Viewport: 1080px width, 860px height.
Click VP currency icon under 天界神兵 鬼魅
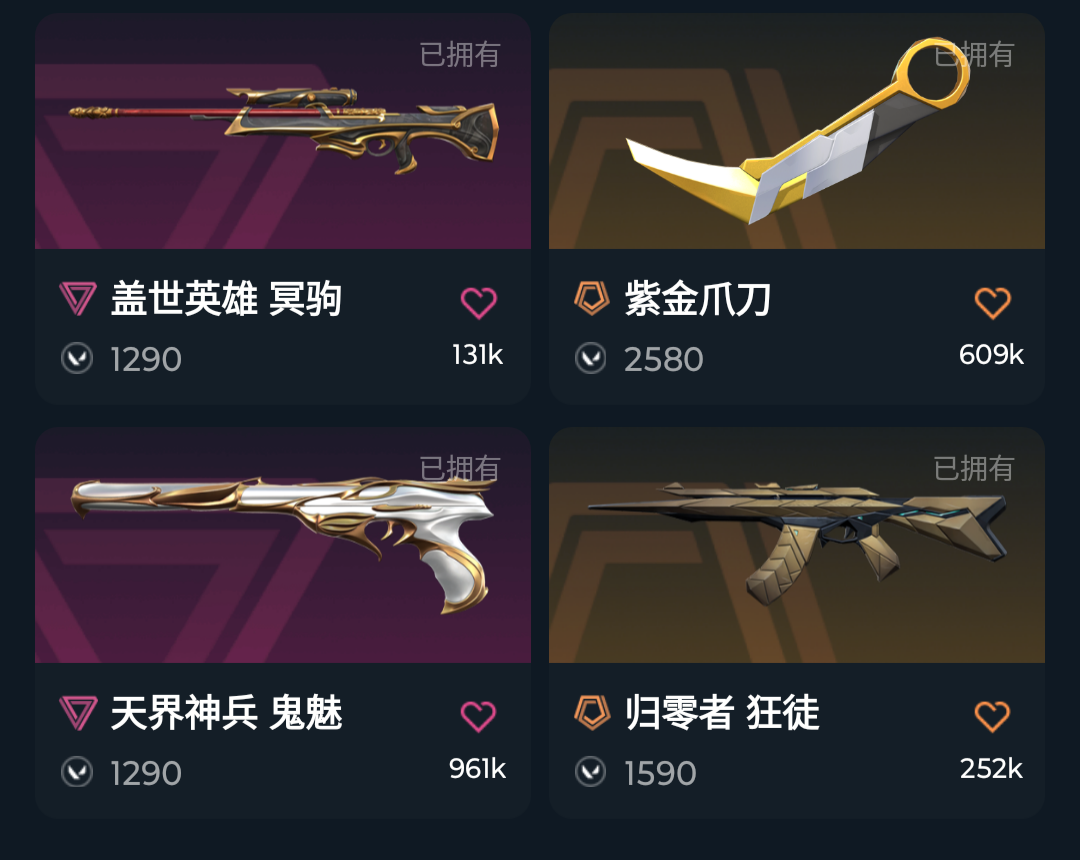point(76,772)
